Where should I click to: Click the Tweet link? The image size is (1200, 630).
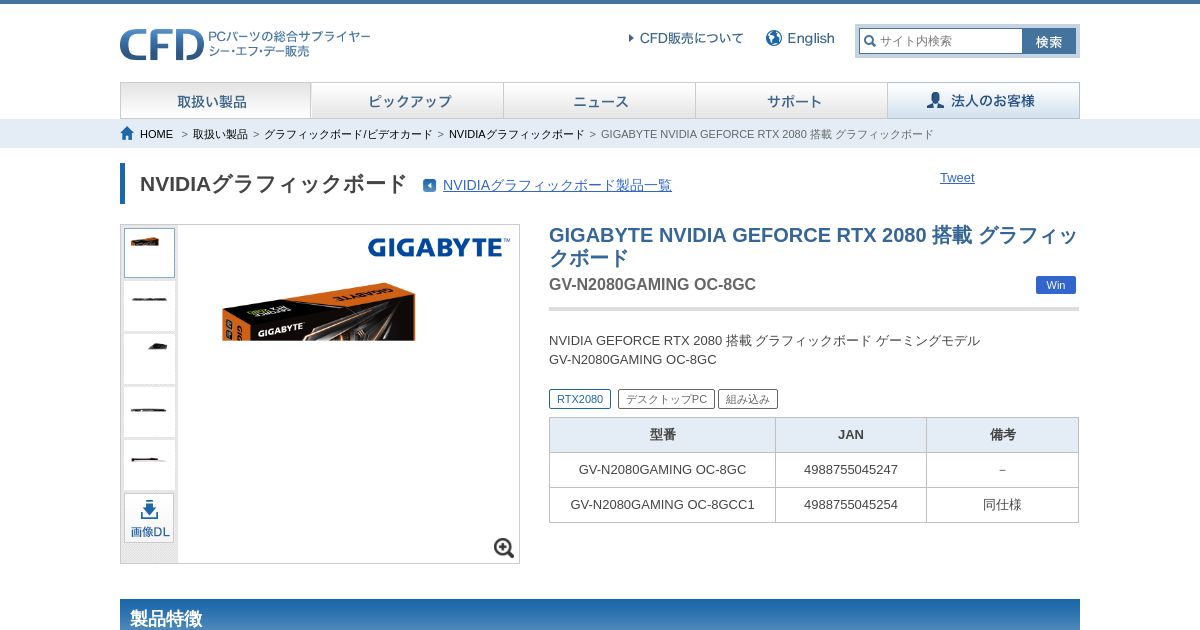pyautogui.click(x=957, y=177)
